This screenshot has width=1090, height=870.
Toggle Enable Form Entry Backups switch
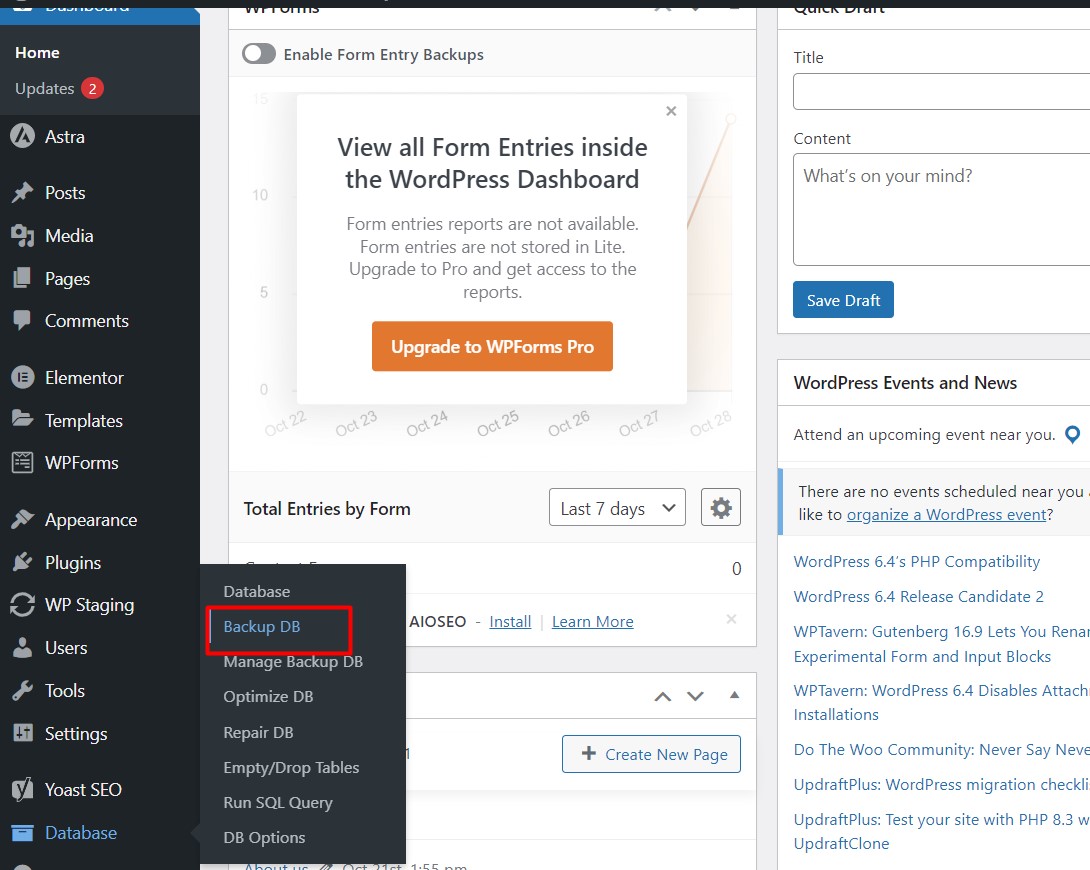coord(259,54)
